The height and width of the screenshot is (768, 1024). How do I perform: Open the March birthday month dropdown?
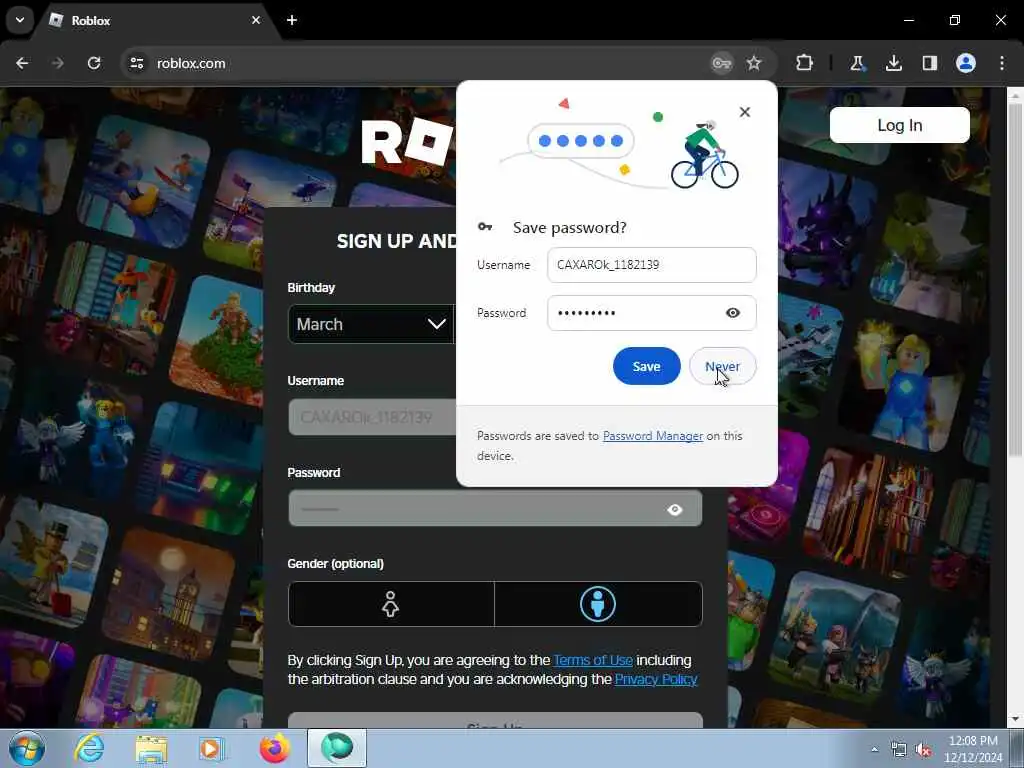coord(371,324)
